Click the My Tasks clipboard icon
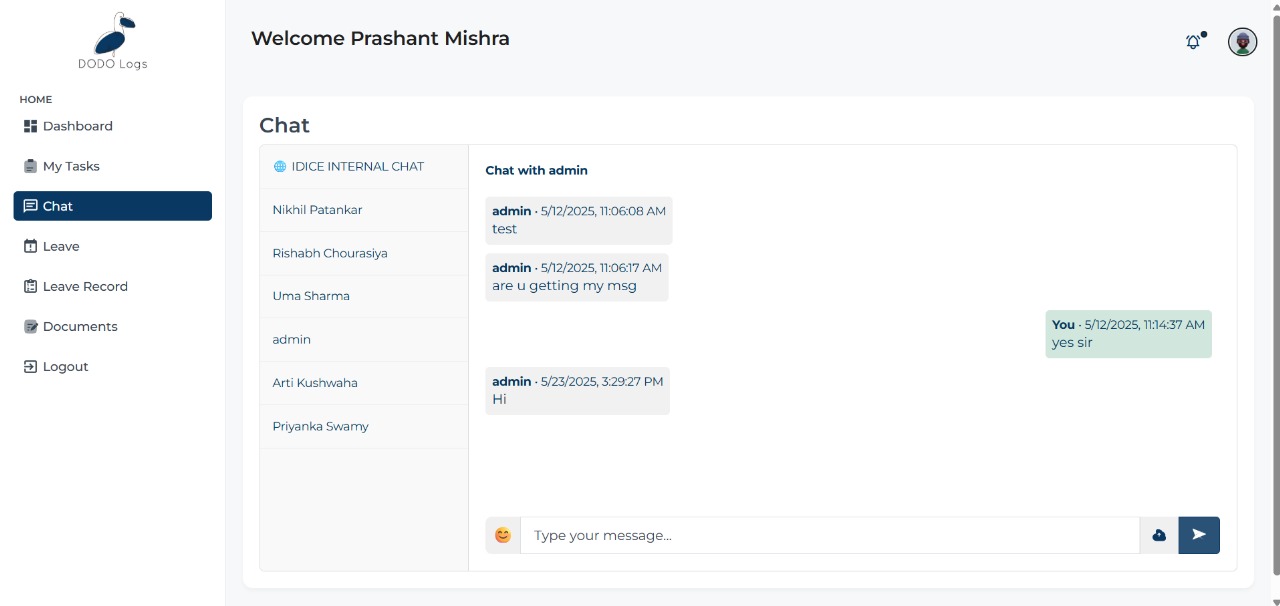This screenshot has height=606, width=1280. coord(30,165)
